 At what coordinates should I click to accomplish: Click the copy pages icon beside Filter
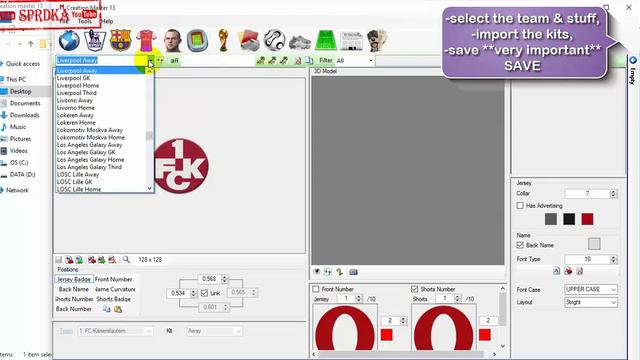tap(309, 60)
